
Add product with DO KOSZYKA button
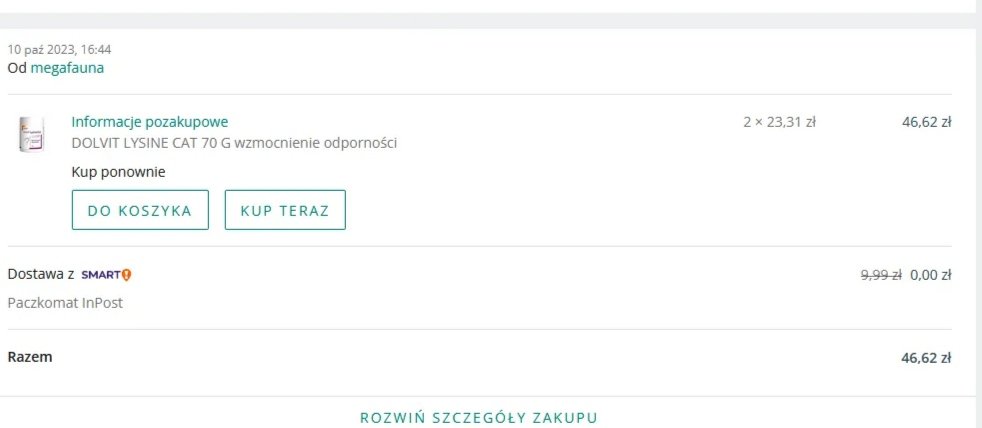pos(140,210)
